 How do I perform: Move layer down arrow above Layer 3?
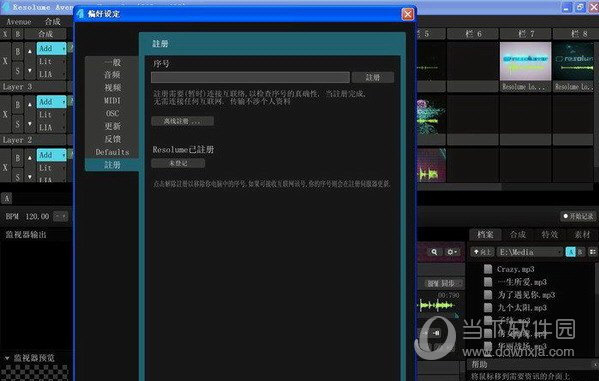(30, 71)
